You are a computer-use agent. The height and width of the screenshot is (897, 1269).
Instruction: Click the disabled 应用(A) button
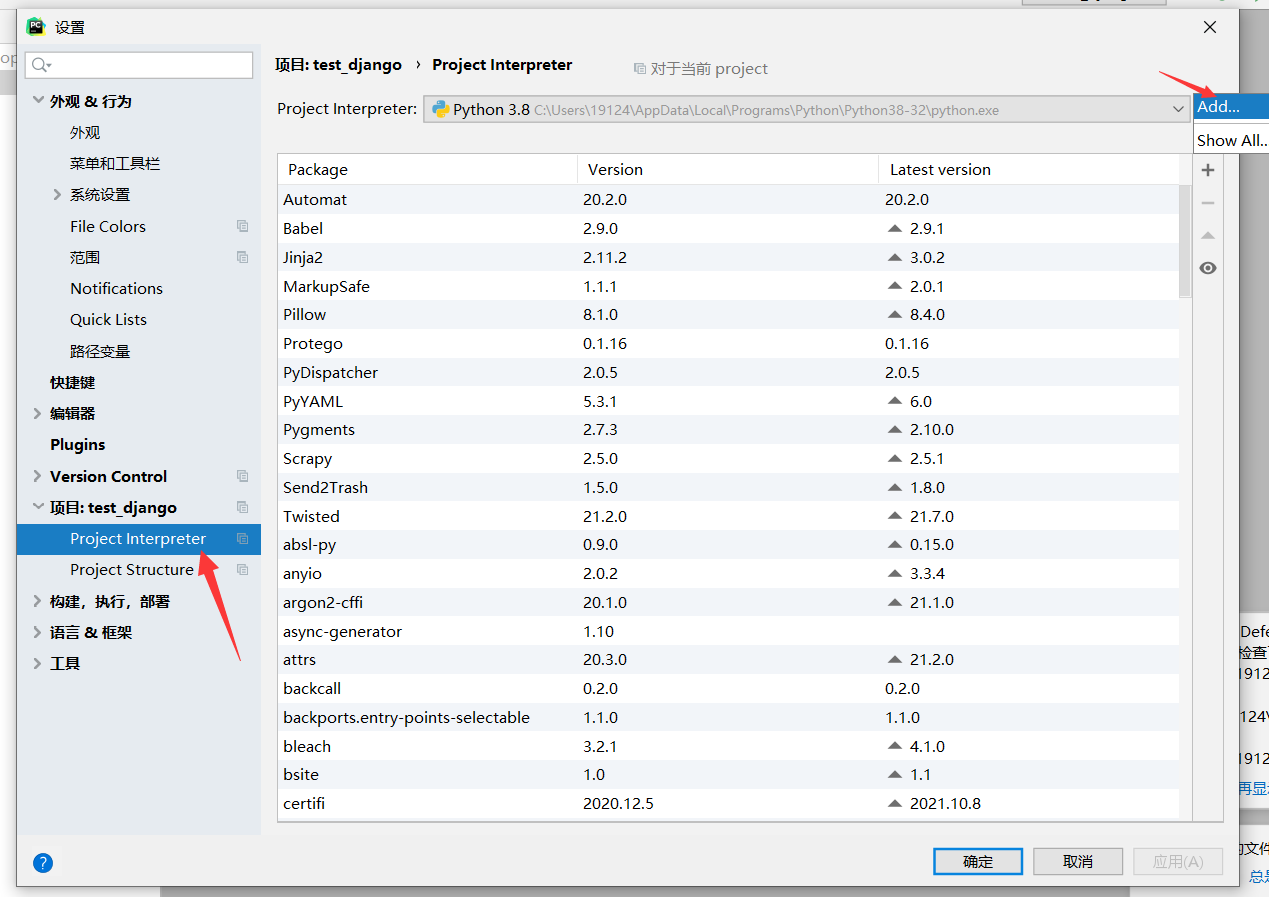coord(1178,861)
